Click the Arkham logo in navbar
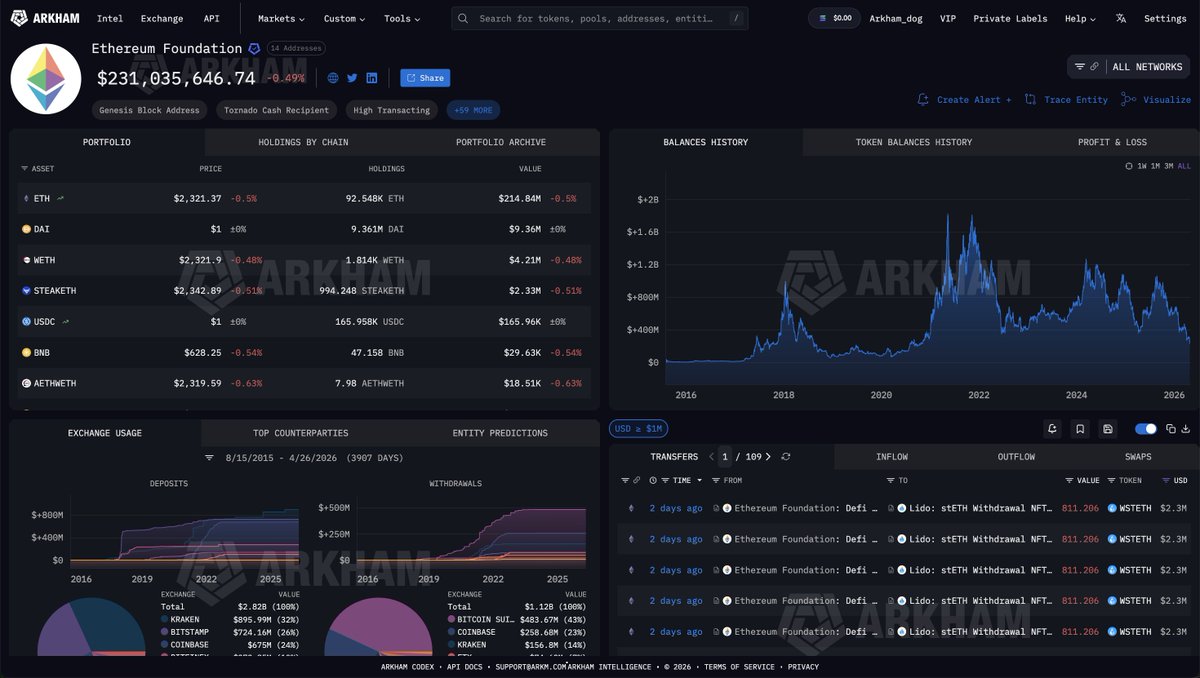 click(x=46, y=18)
